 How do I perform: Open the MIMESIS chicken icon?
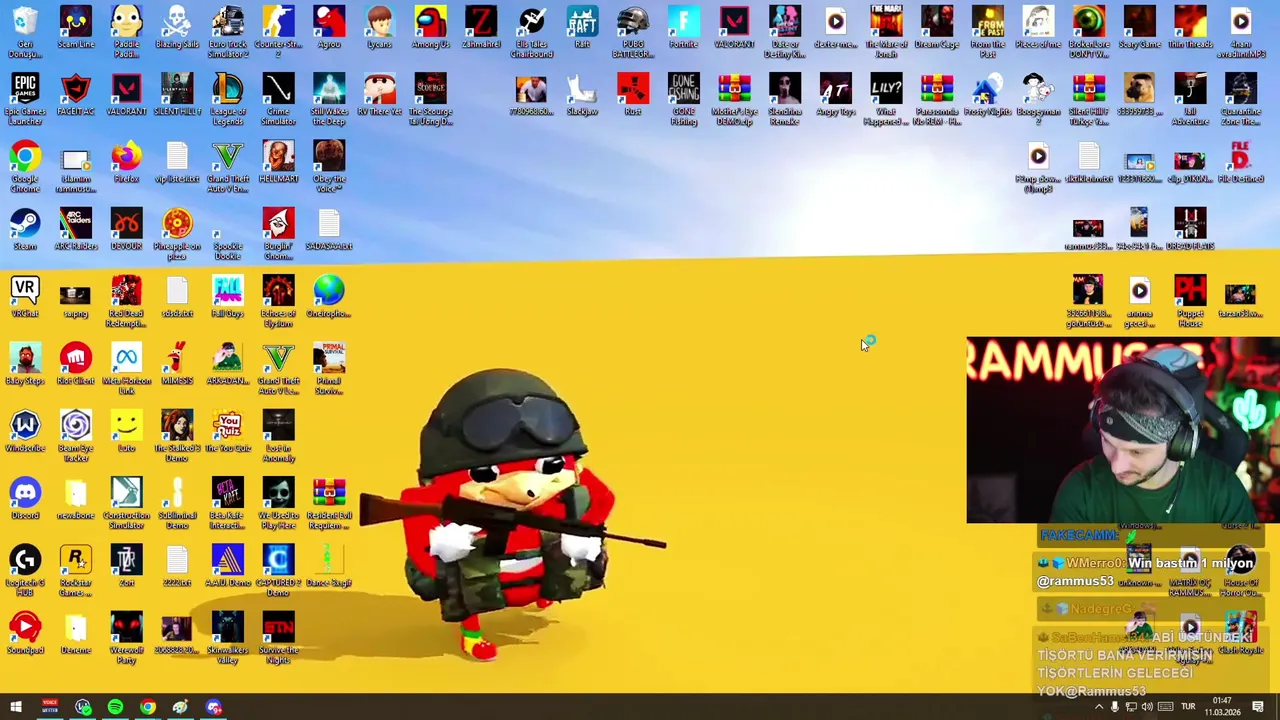click(177, 363)
